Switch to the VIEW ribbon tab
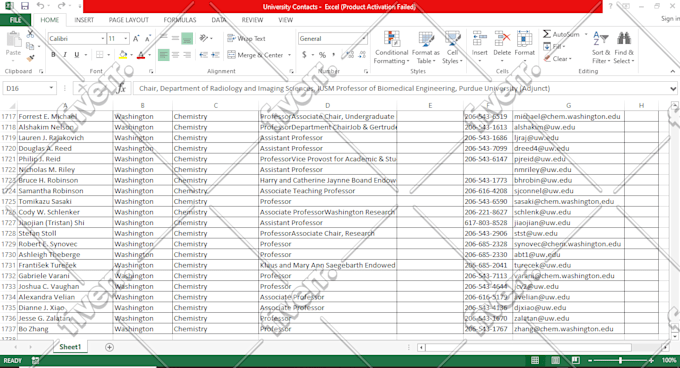The width and height of the screenshot is (680, 368). pyautogui.click(x=285, y=20)
